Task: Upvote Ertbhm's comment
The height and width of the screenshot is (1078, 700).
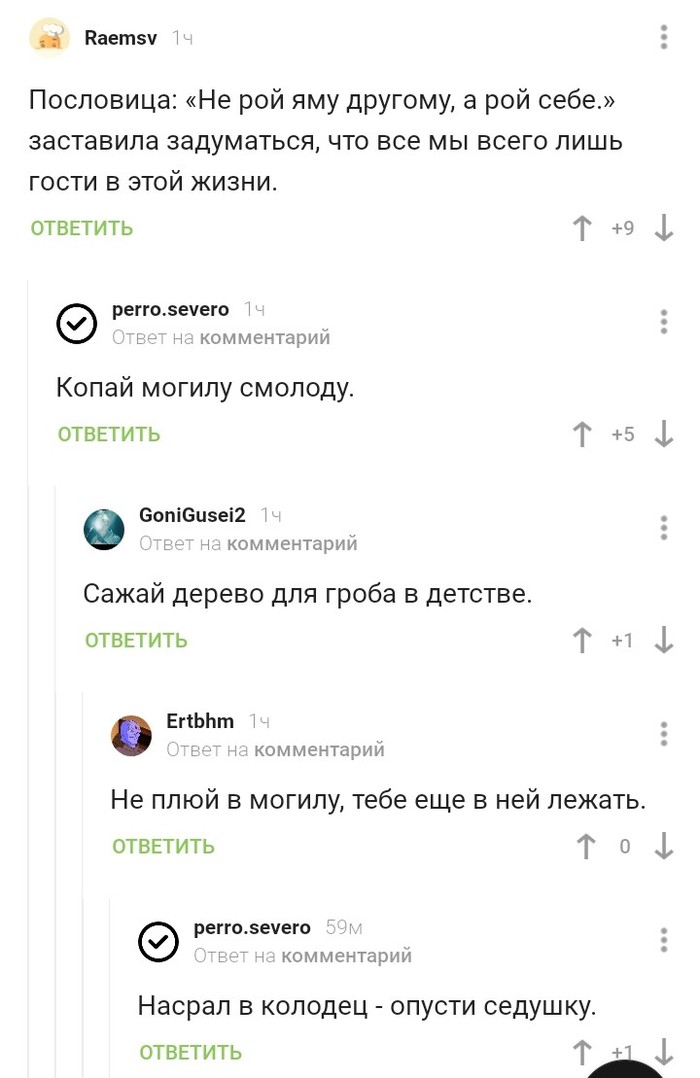Action: [x=586, y=847]
